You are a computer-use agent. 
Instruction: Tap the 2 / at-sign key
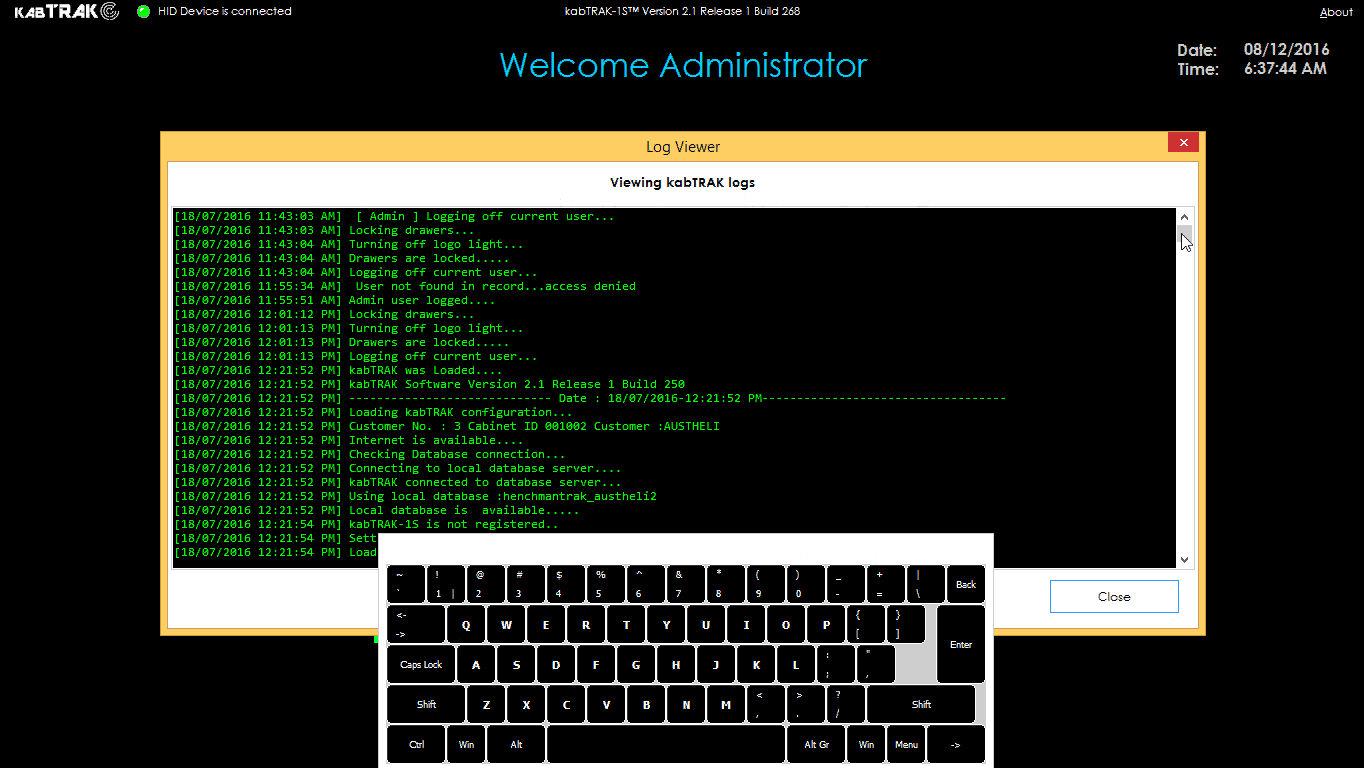pos(486,584)
